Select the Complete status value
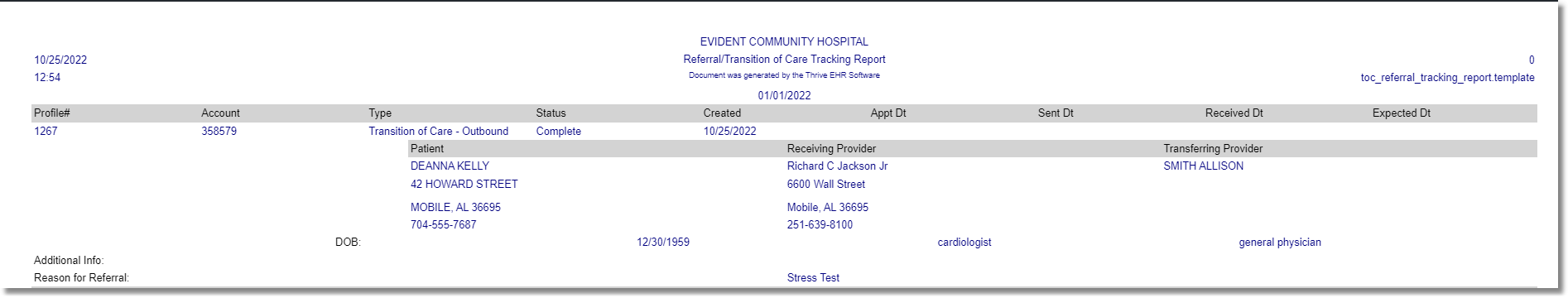Screen dimensions: 1568x298 [559, 132]
